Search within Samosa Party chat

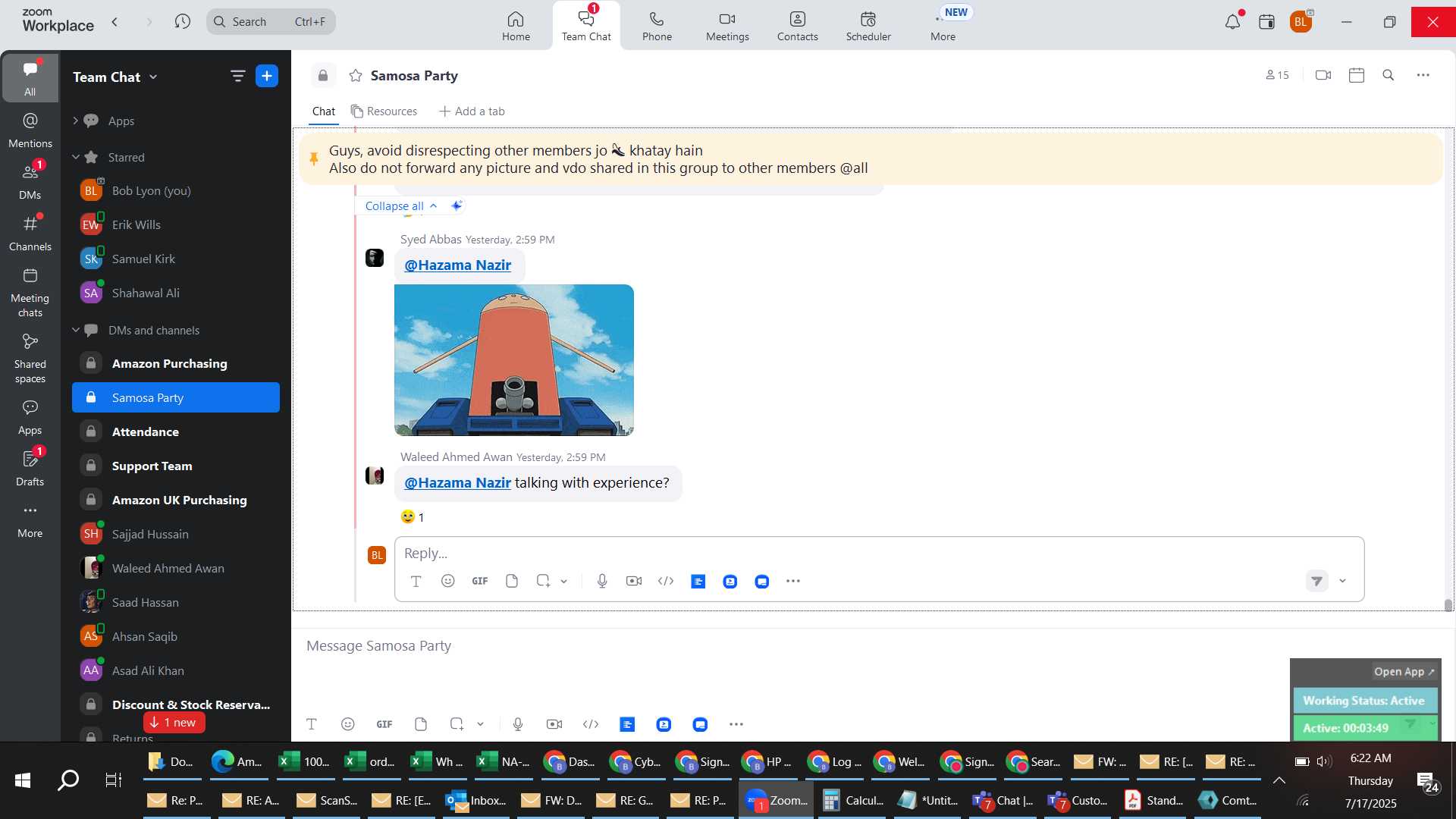click(x=1389, y=75)
